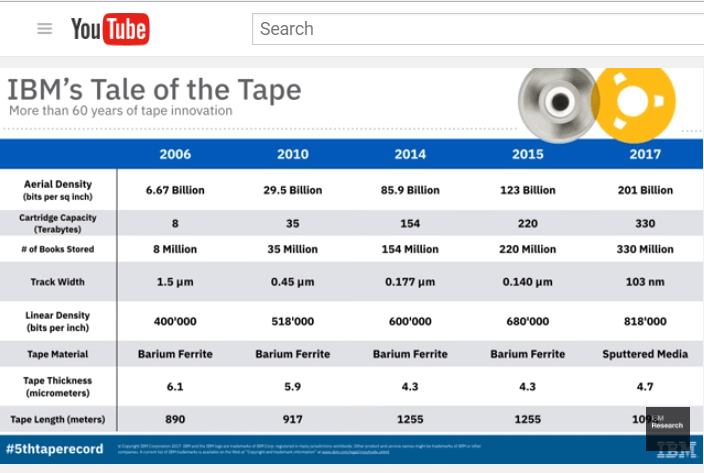Click the 2006 column header
Screen dimensions: 704x473
175,154
